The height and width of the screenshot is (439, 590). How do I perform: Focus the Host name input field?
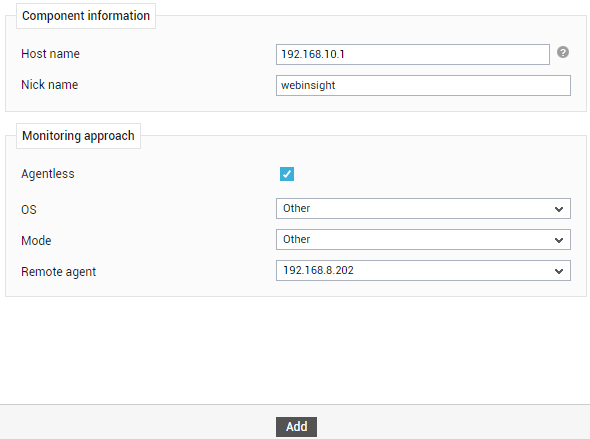(x=413, y=55)
